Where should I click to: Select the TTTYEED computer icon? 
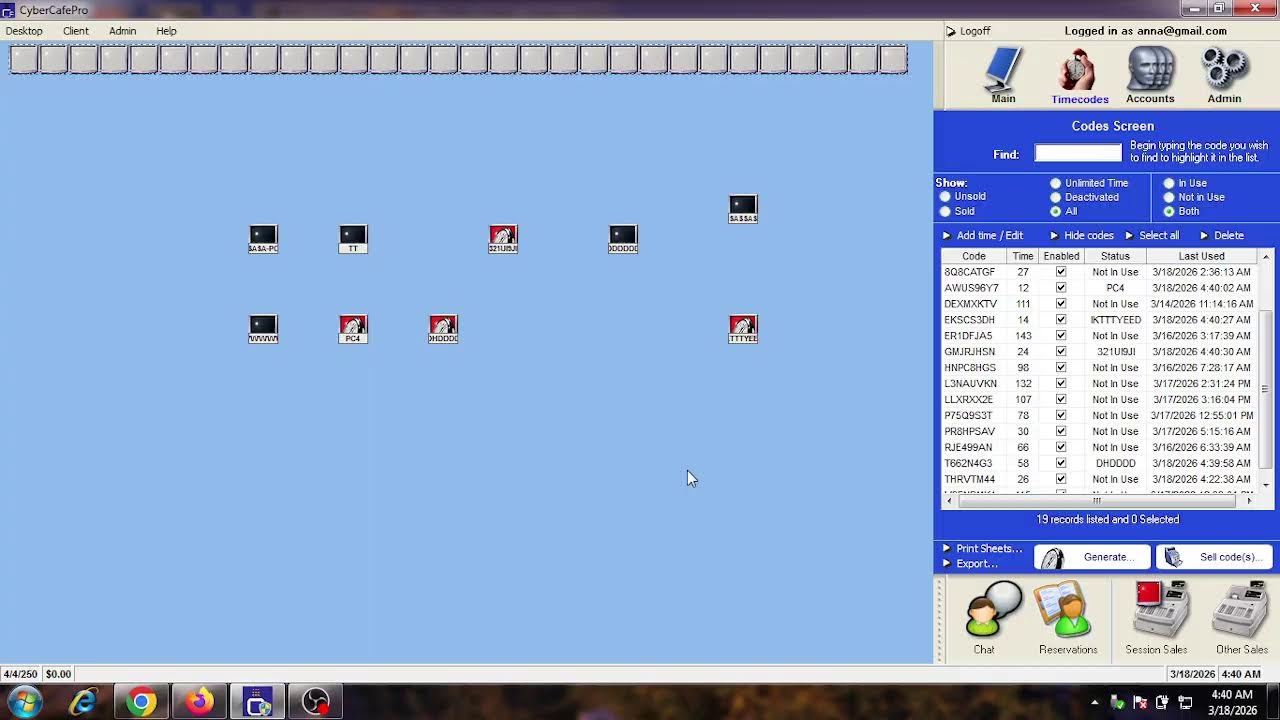743,329
